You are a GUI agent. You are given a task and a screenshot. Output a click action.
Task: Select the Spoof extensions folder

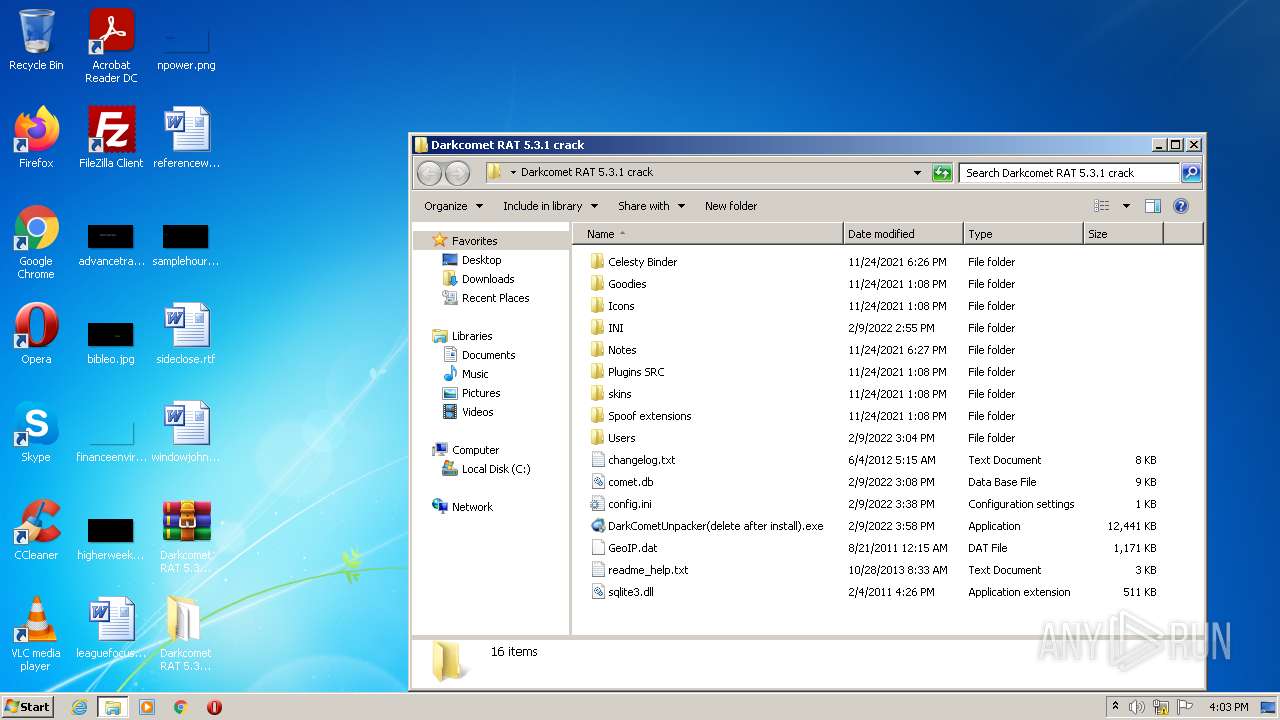coord(649,416)
